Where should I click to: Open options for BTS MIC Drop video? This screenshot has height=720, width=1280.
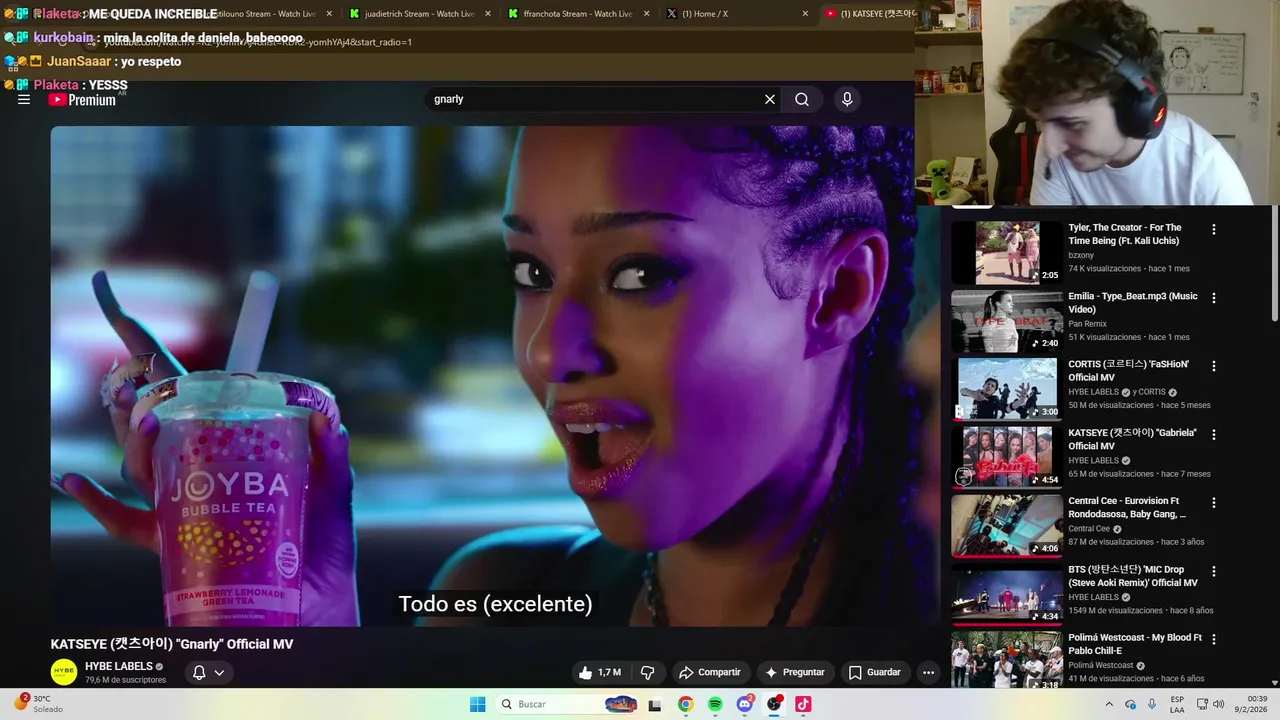(1214, 571)
